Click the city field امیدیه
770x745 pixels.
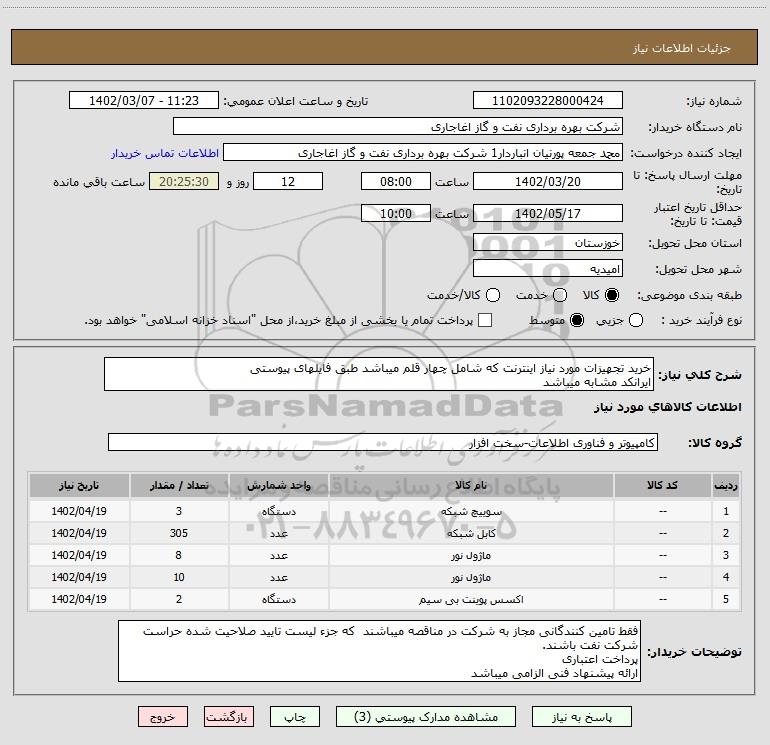pos(548,269)
